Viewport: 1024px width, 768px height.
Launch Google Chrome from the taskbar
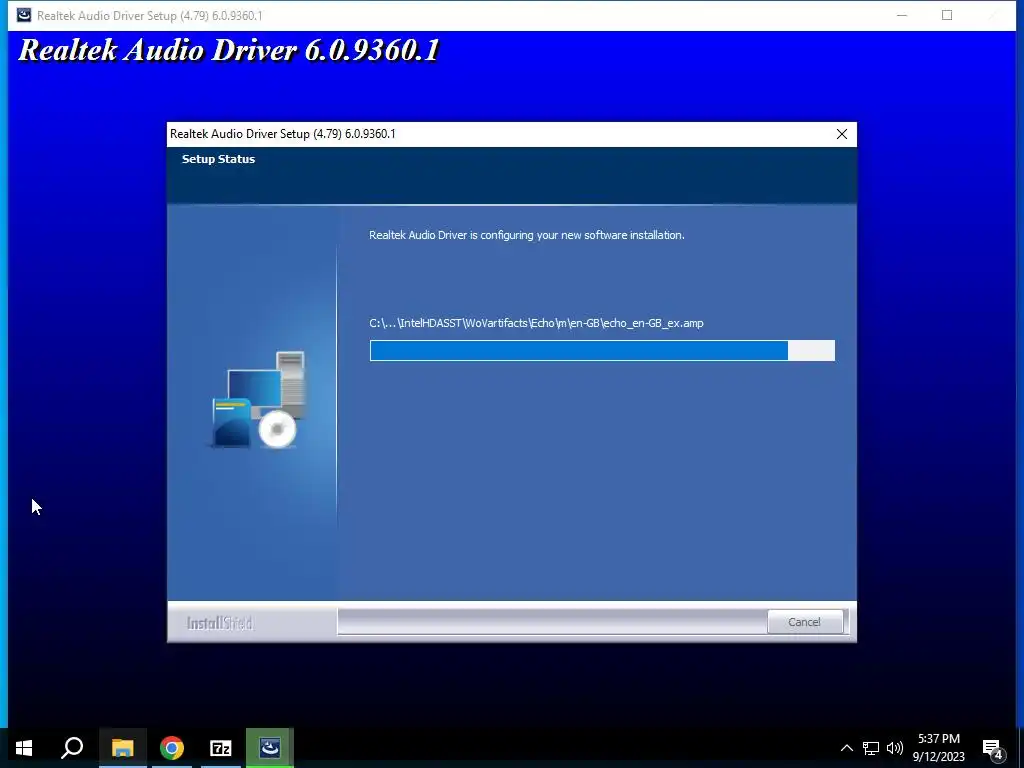point(172,748)
